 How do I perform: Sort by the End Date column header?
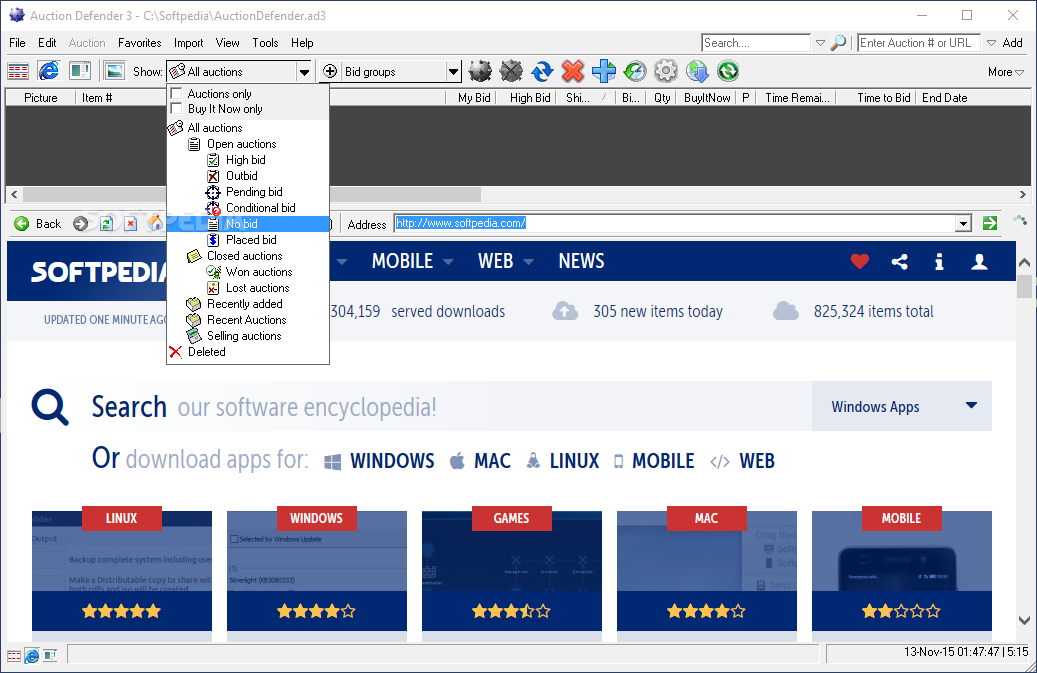(944, 98)
